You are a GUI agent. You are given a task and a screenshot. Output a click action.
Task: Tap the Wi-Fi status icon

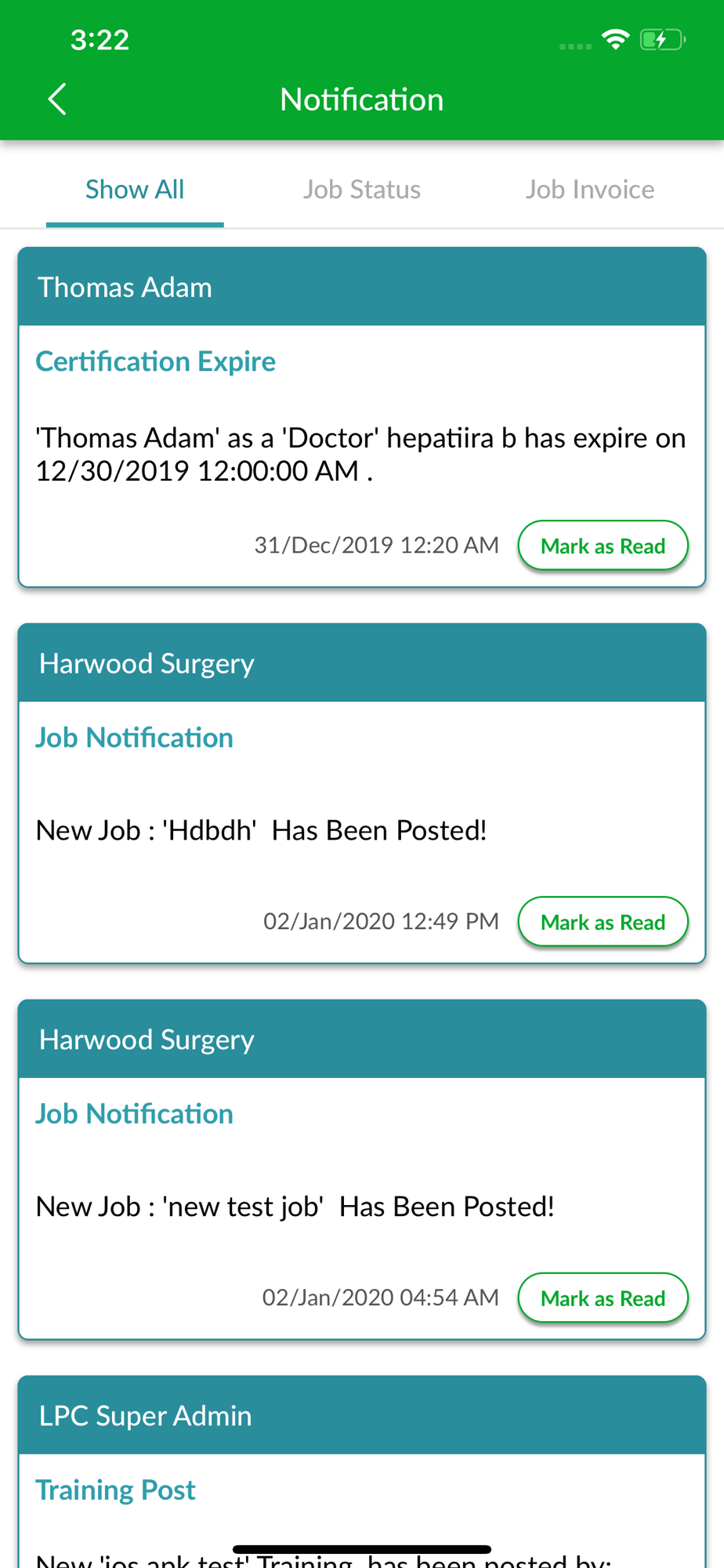pos(616,39)
